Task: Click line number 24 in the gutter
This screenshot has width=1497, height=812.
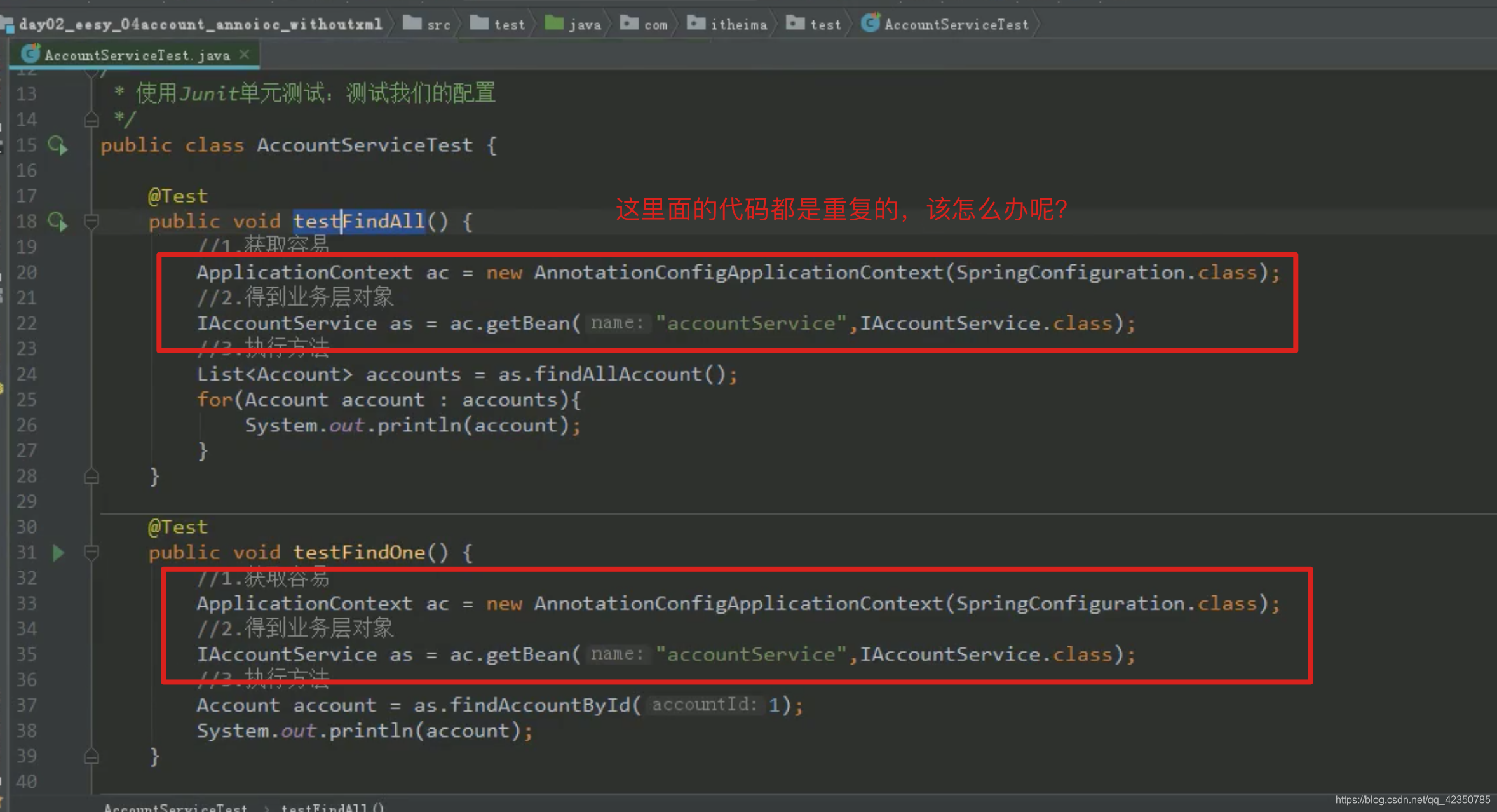Action: 27,374
